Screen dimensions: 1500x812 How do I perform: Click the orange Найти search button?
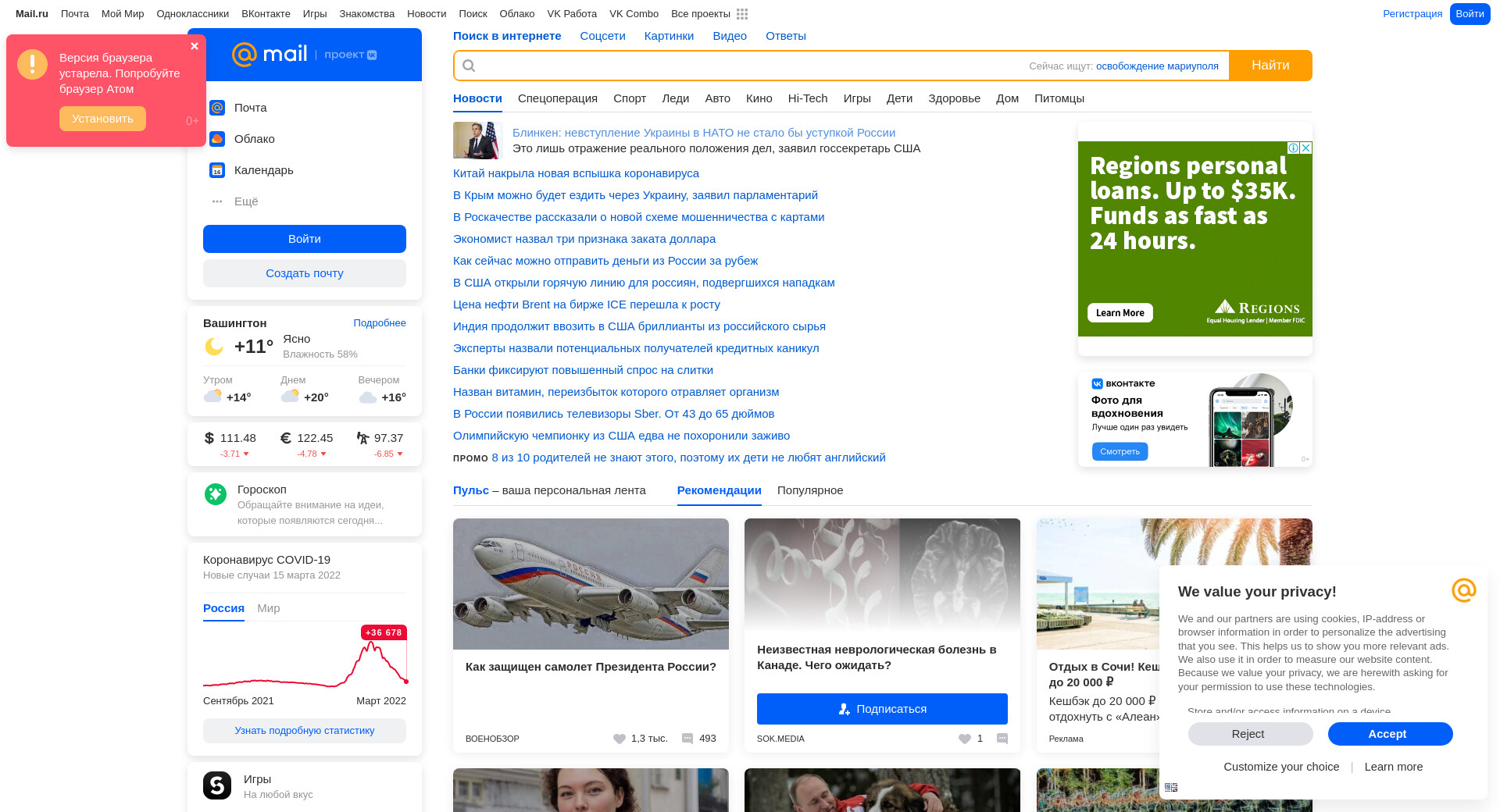pos(1270,66)
